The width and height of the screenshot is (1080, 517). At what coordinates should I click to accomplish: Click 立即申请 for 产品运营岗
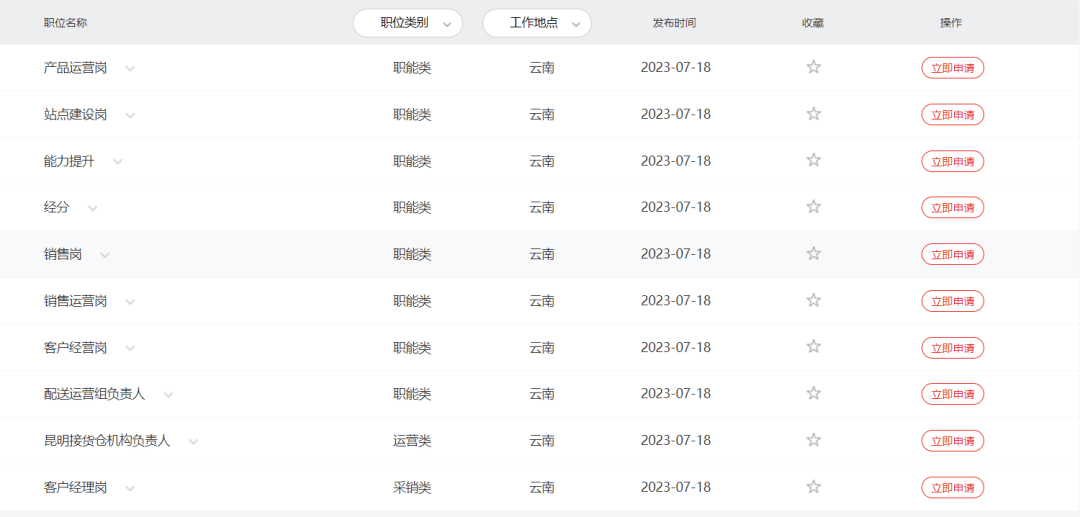coord(952,68)
